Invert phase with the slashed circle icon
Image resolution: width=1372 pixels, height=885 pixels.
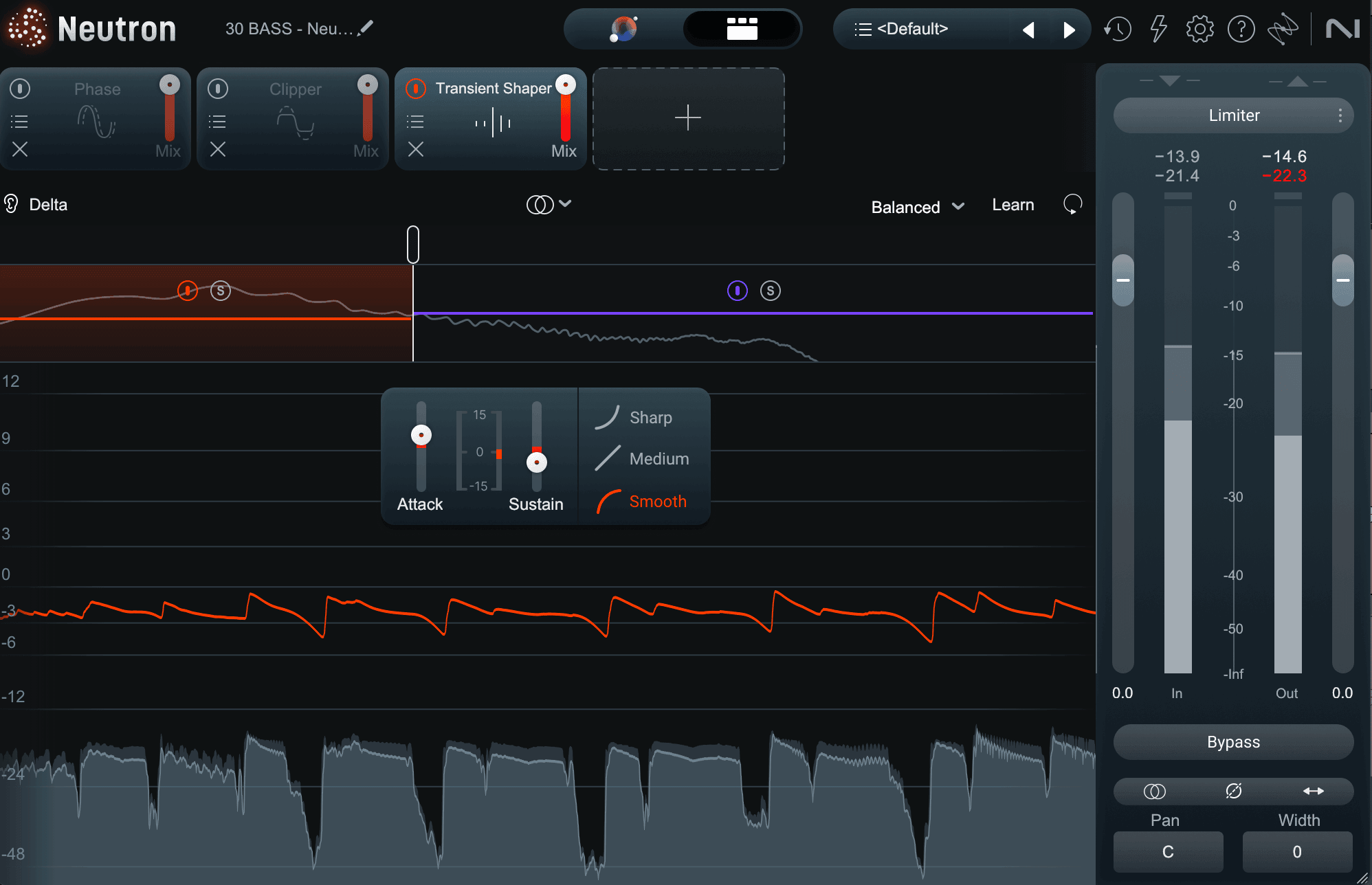point(1234,792)
